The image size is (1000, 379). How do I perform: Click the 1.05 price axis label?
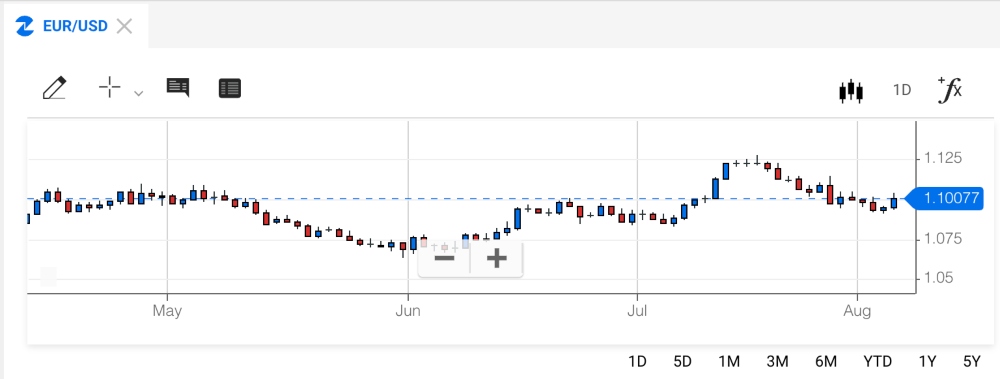click(939, 278)
